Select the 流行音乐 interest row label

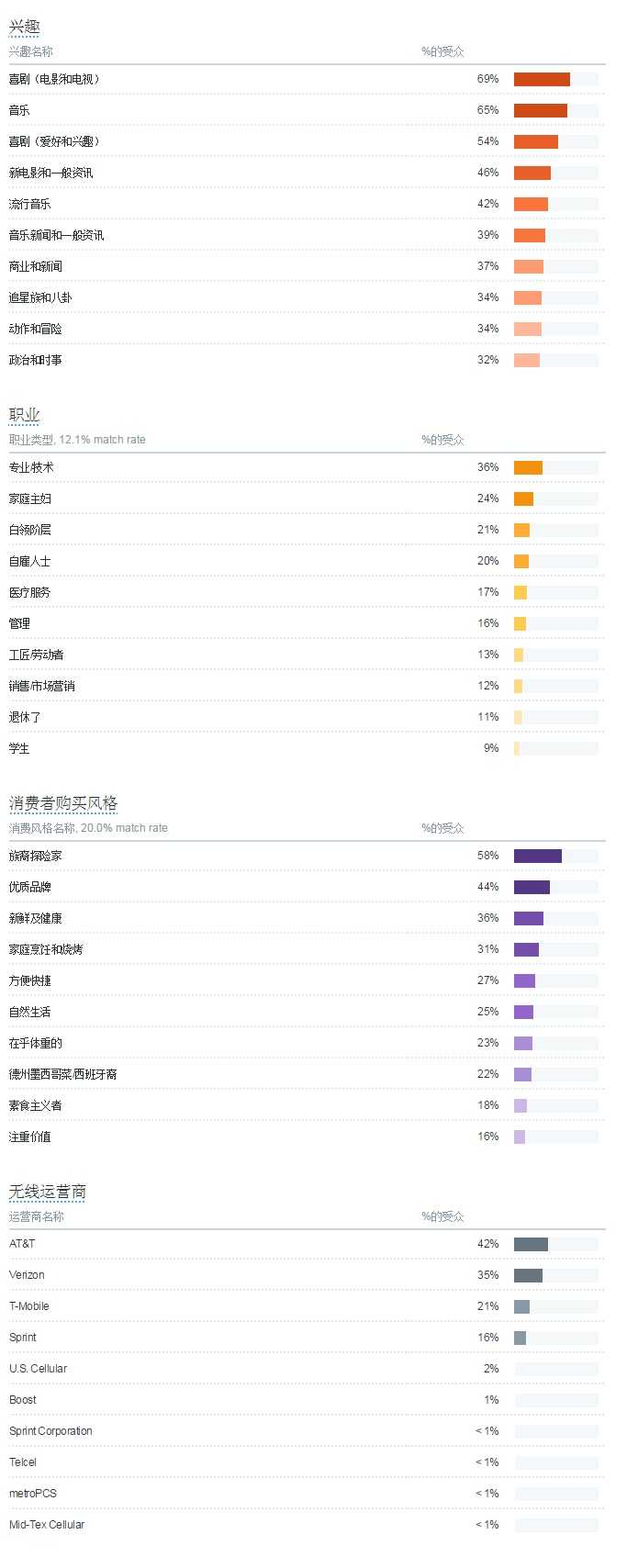pos(30,205)
